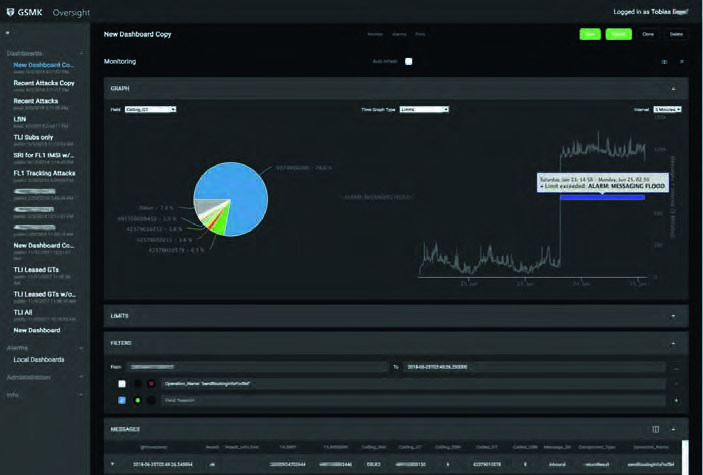Click the Operation_Name column header
This screenshot has height=475, width=703.
(x=651, y=447)
